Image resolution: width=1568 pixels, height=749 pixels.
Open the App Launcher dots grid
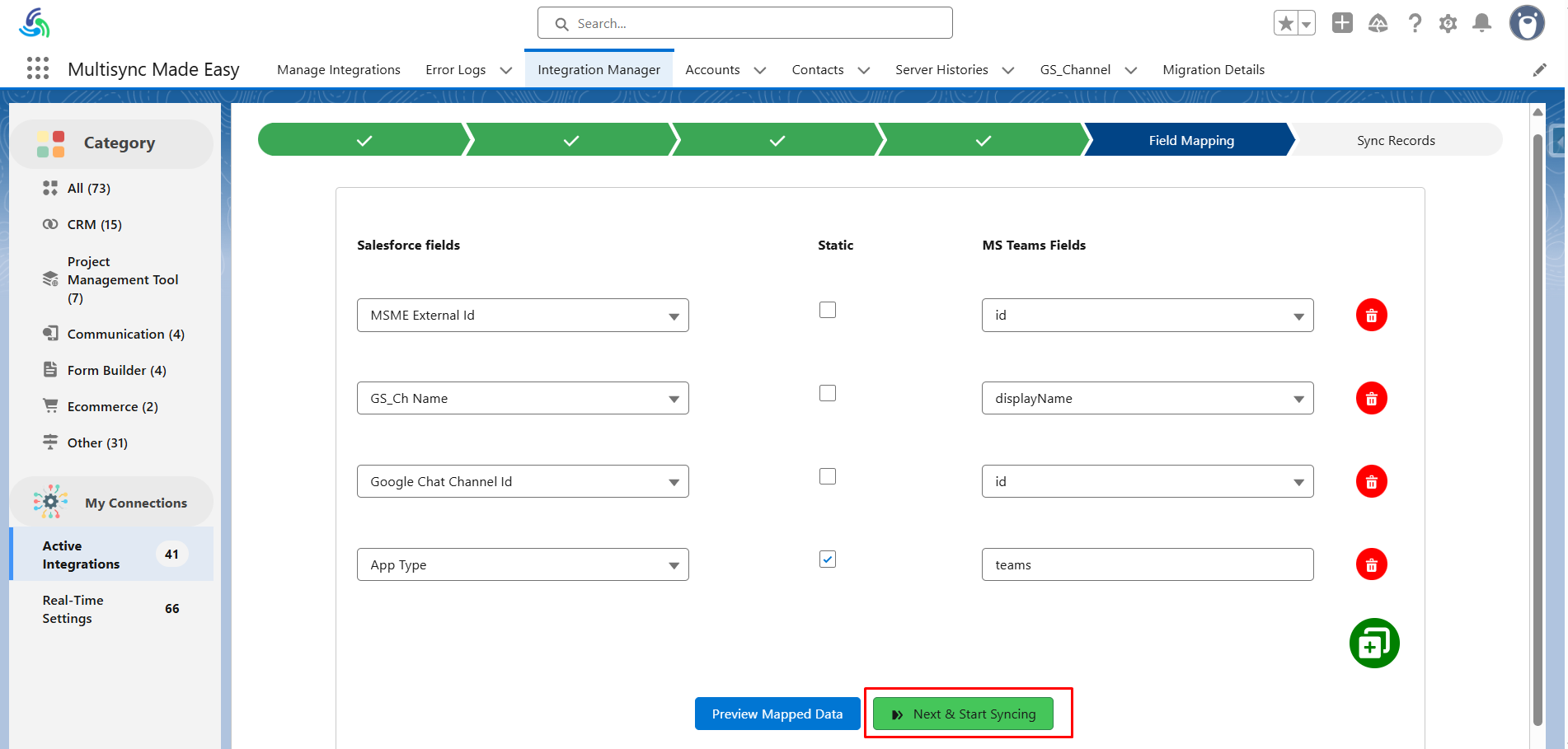[x=38, y=68]
